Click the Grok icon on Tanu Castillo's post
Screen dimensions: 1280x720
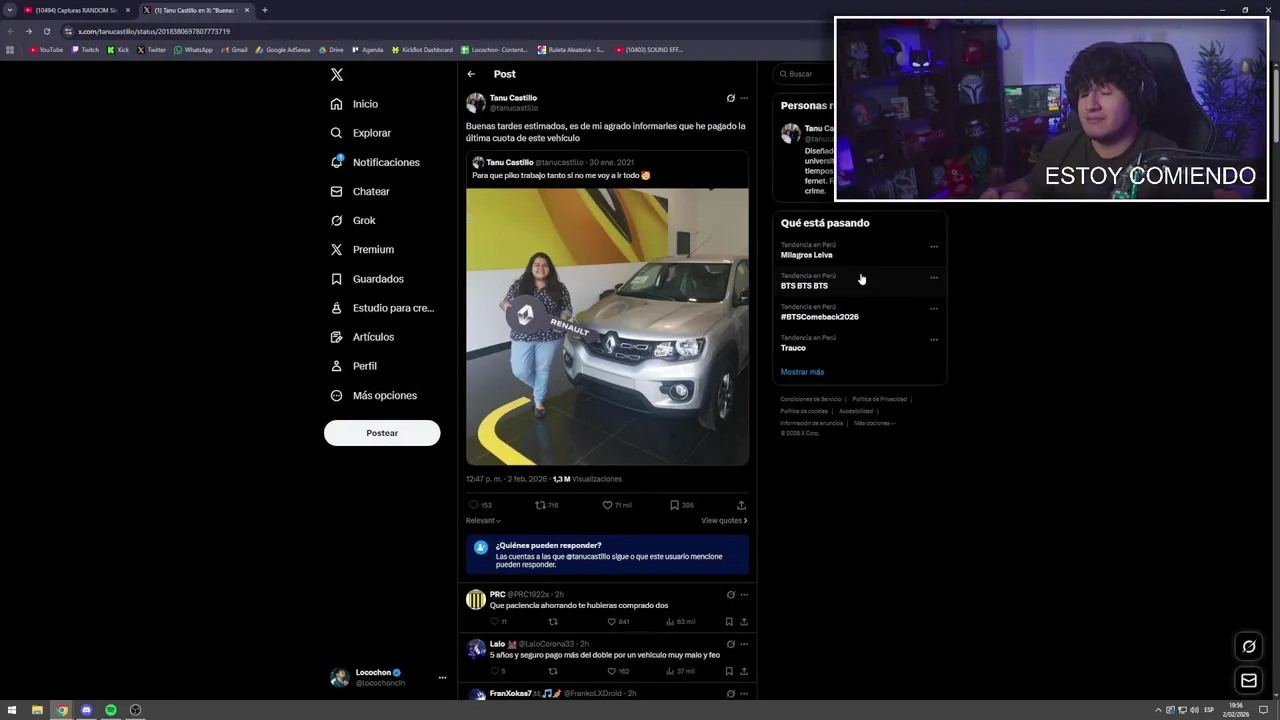730,98
